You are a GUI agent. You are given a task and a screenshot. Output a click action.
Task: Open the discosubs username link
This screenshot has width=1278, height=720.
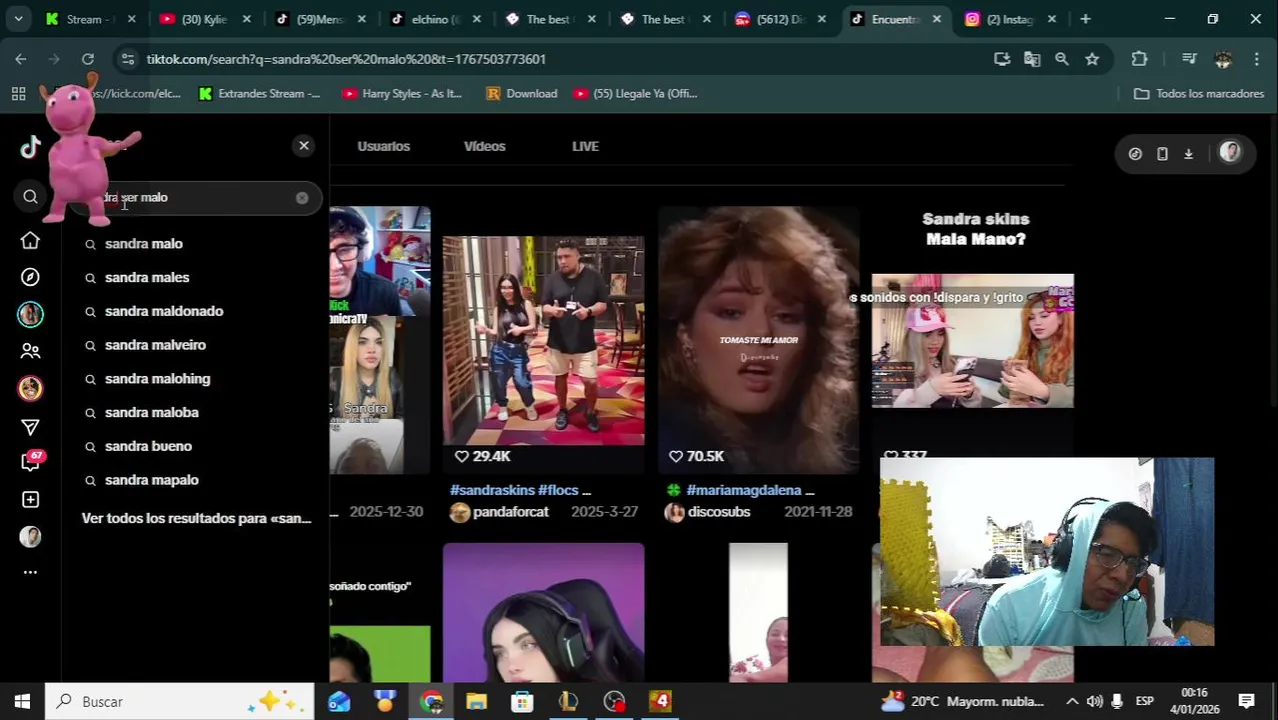coord(719,512)
